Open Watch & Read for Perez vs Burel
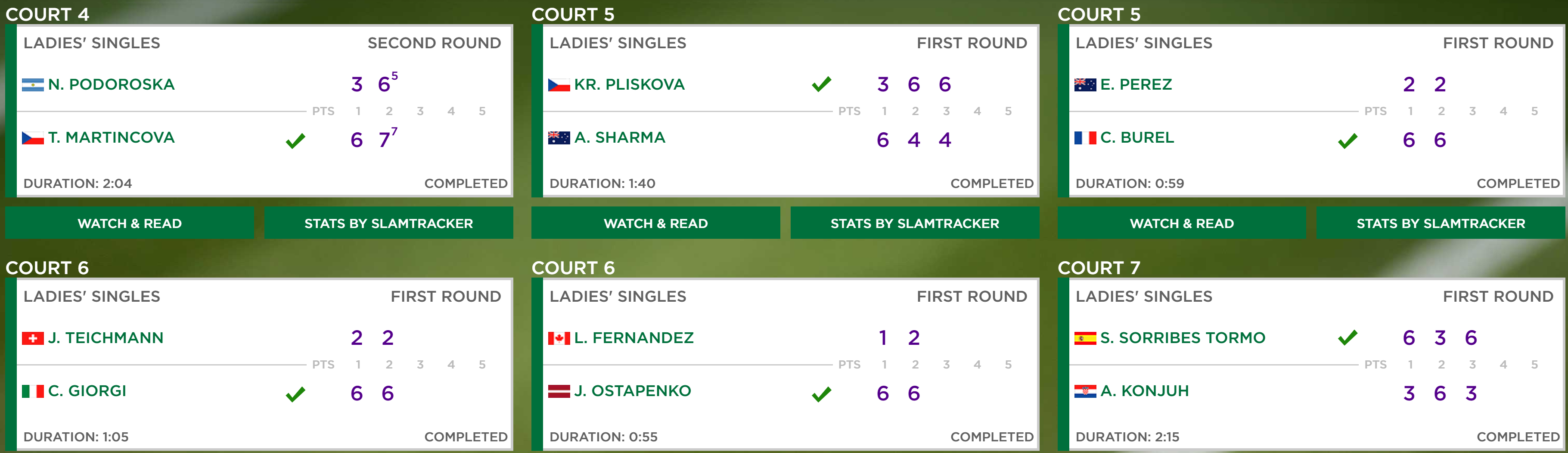1568x453 pixels. click(x=1181, y=223)
